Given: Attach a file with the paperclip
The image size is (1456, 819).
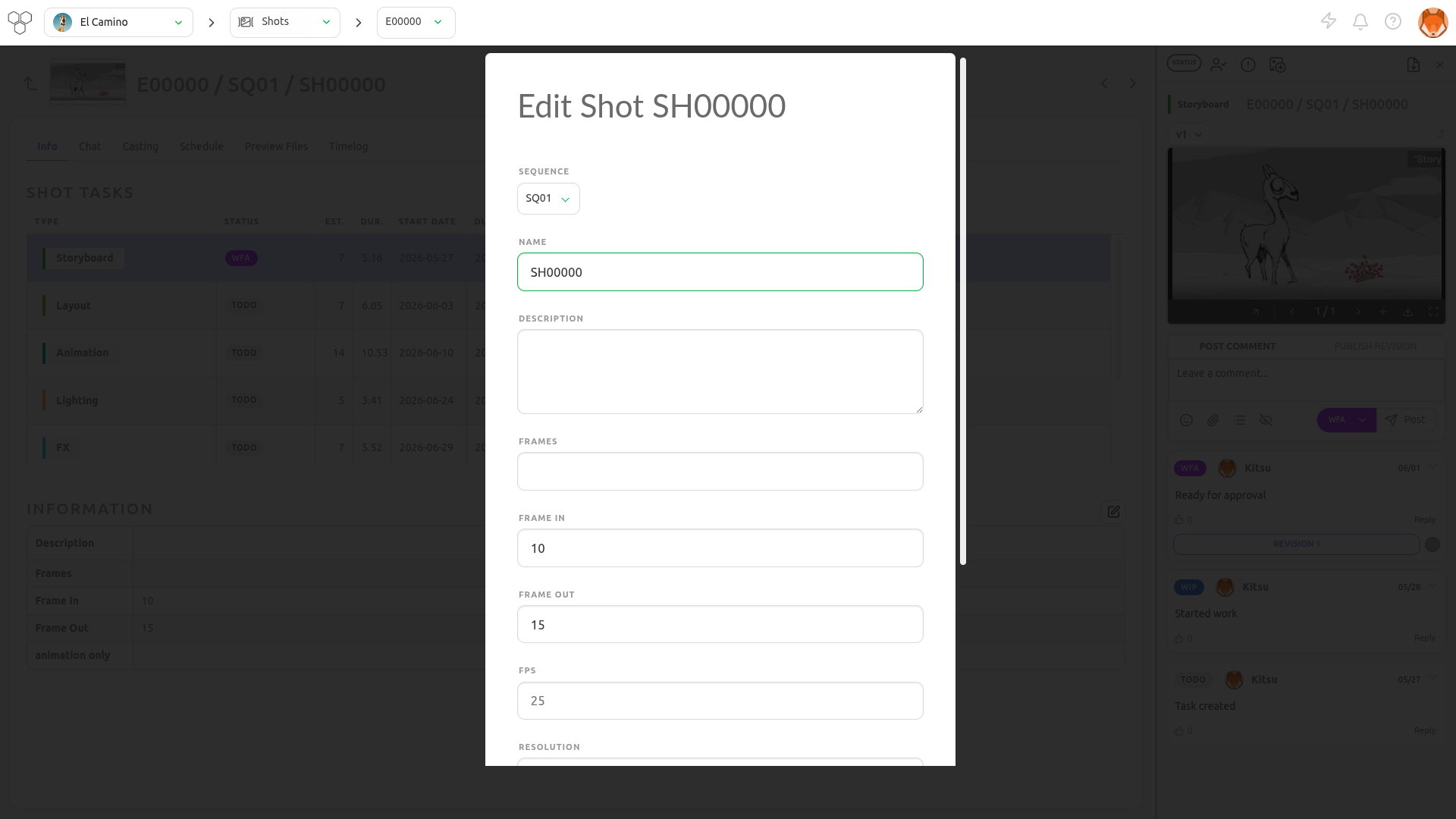Looking at the screenshot, I should pos(1213,420).
